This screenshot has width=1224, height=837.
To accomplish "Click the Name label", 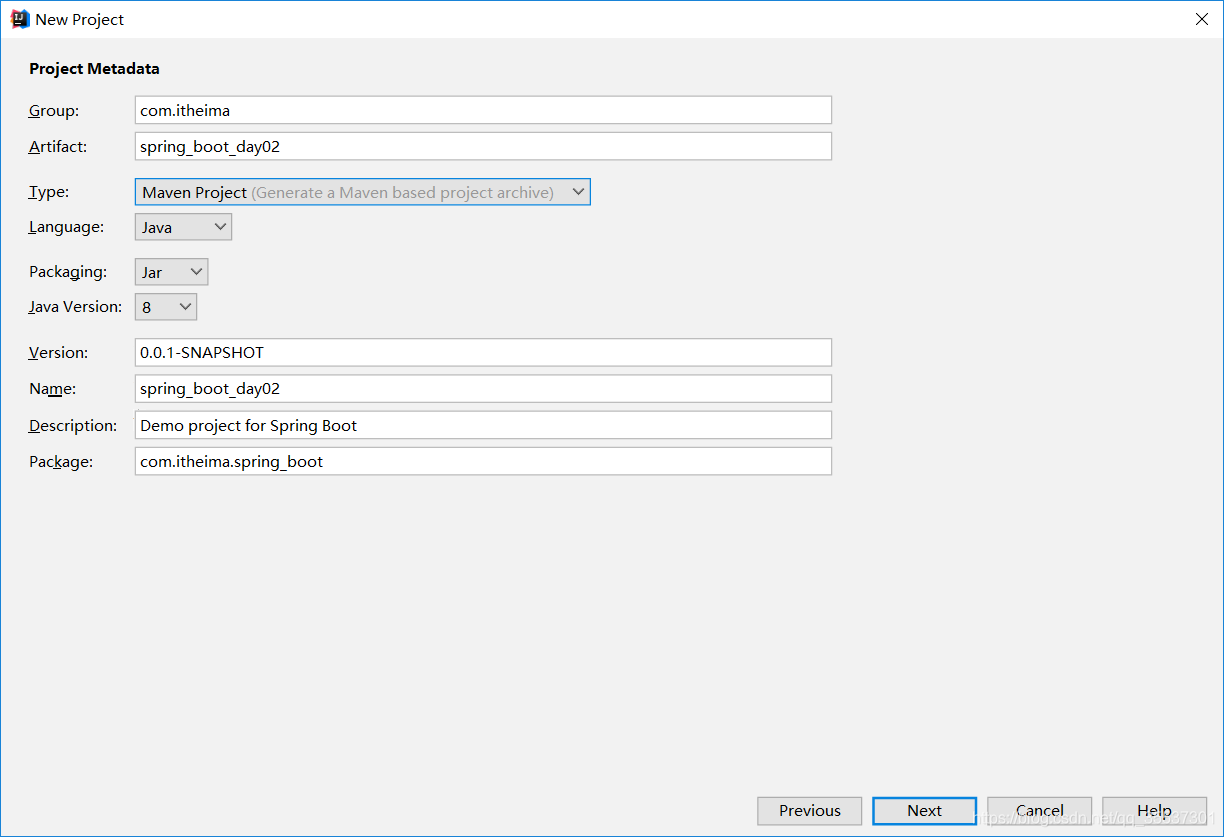I will [x=52, y=388].
